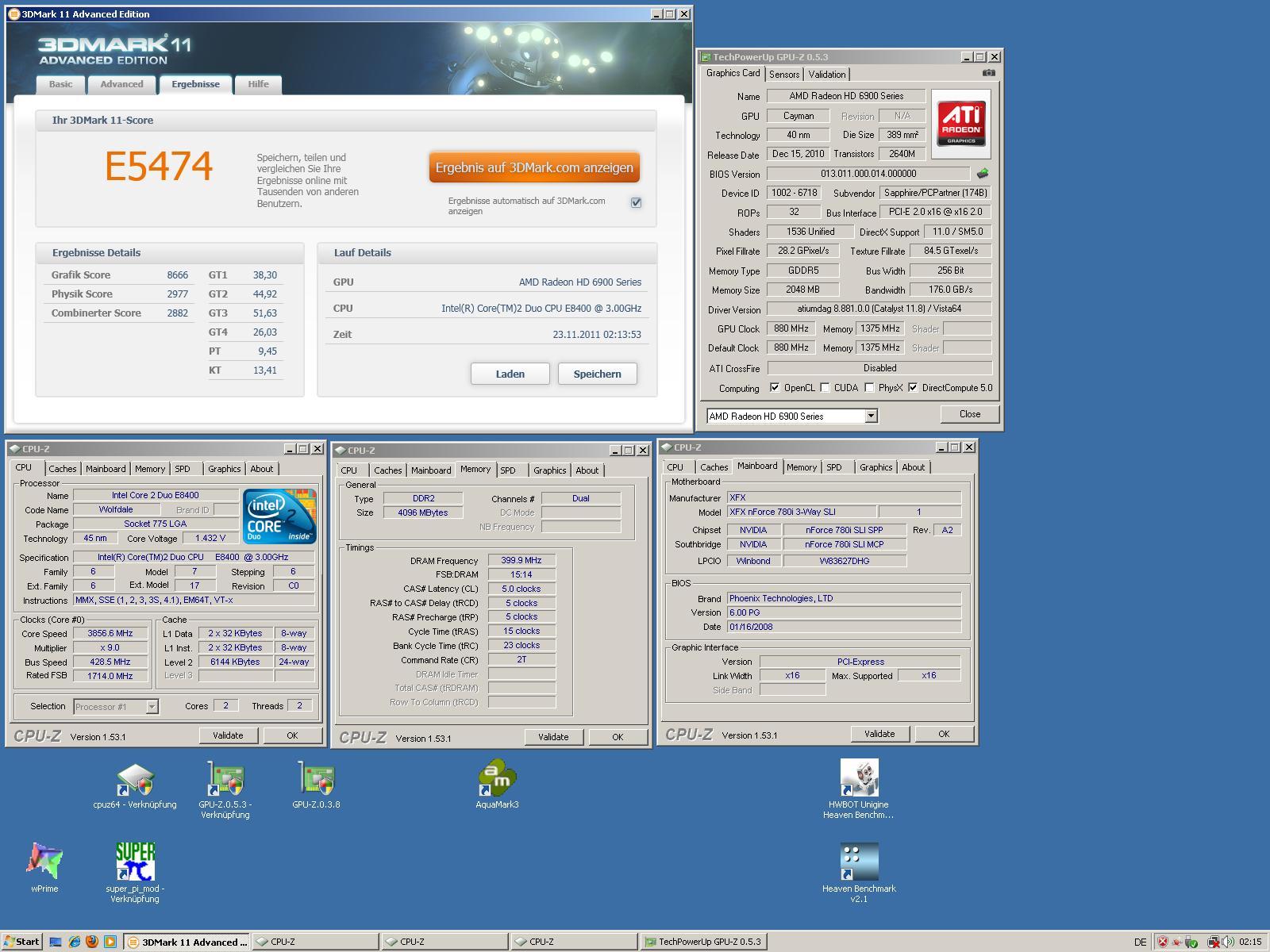The width and height of the screenshot is (1270, 952).
Task: Click CPU tab in middle CPU-Z window
Action: tap(349, 470)
